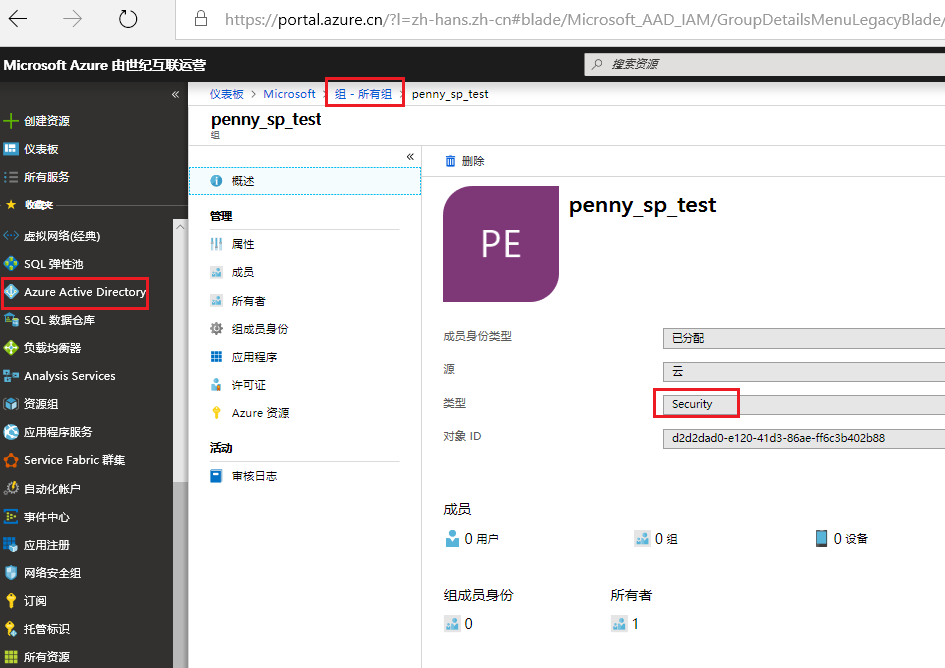
Task: Open 事件中心 in the sidebar
Action: pyautogui.click(x=46, y=517)
